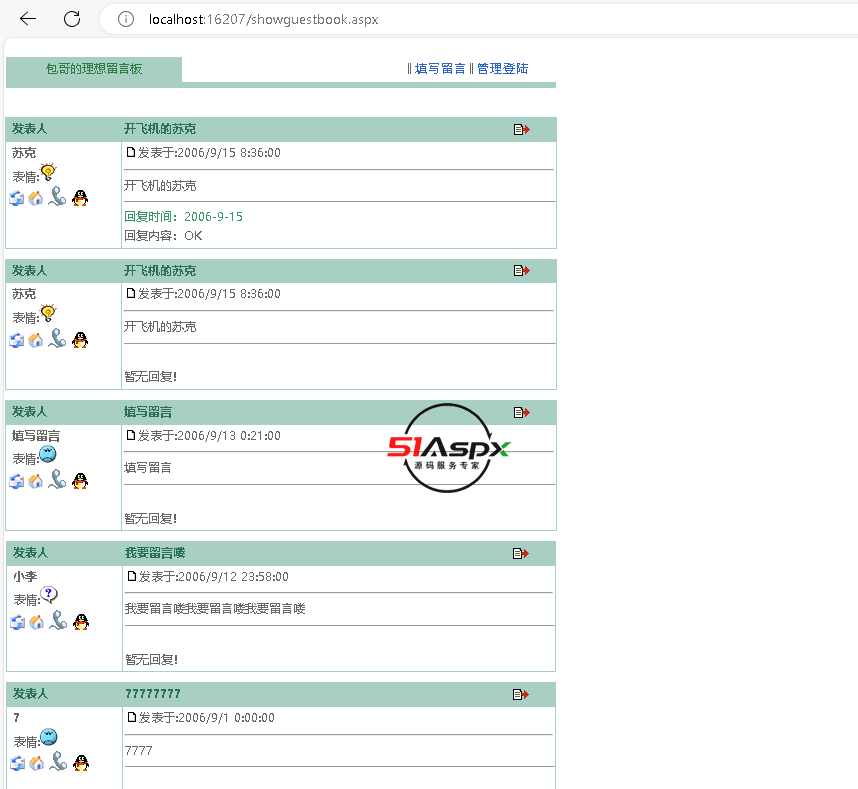The image size is (858, 789).
Task: Click poster name 小李
Action: pyautogui.click(x=25, y=577)
